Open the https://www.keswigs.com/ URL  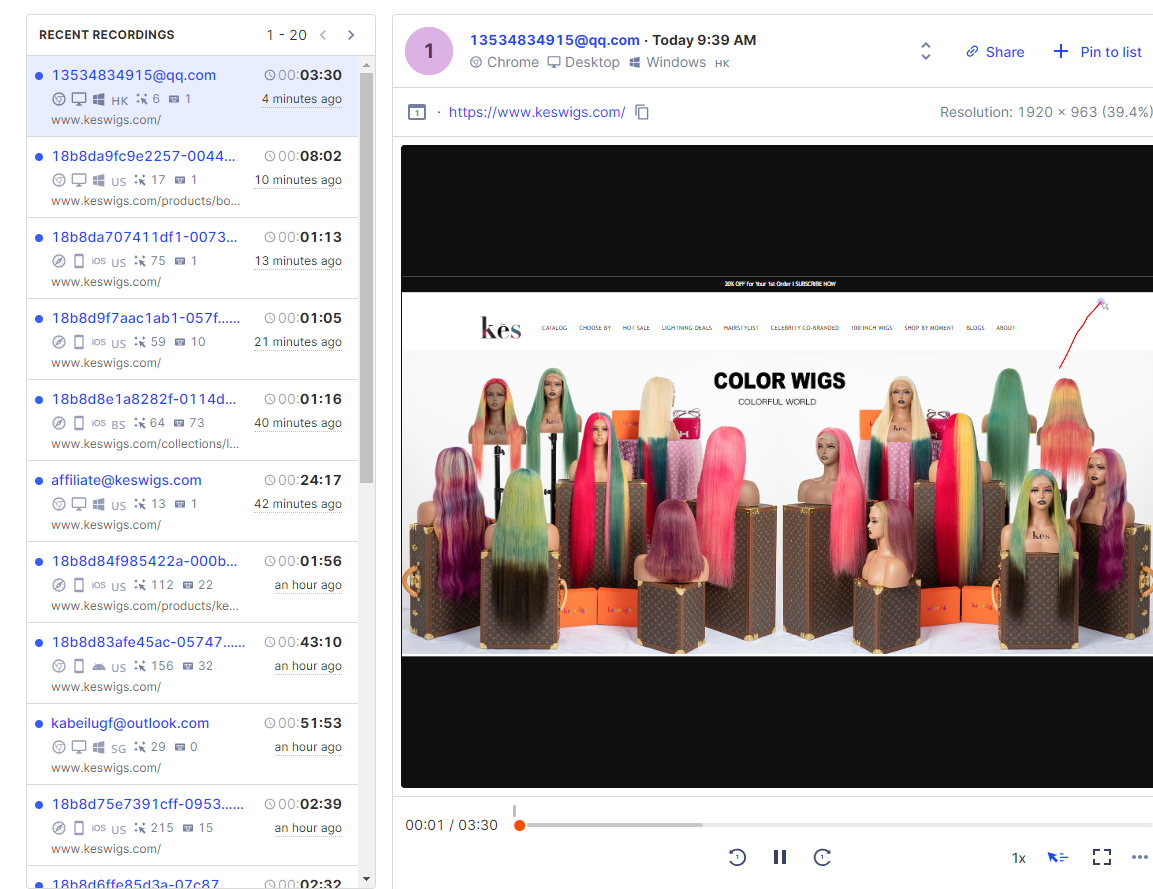pos(537,112)
